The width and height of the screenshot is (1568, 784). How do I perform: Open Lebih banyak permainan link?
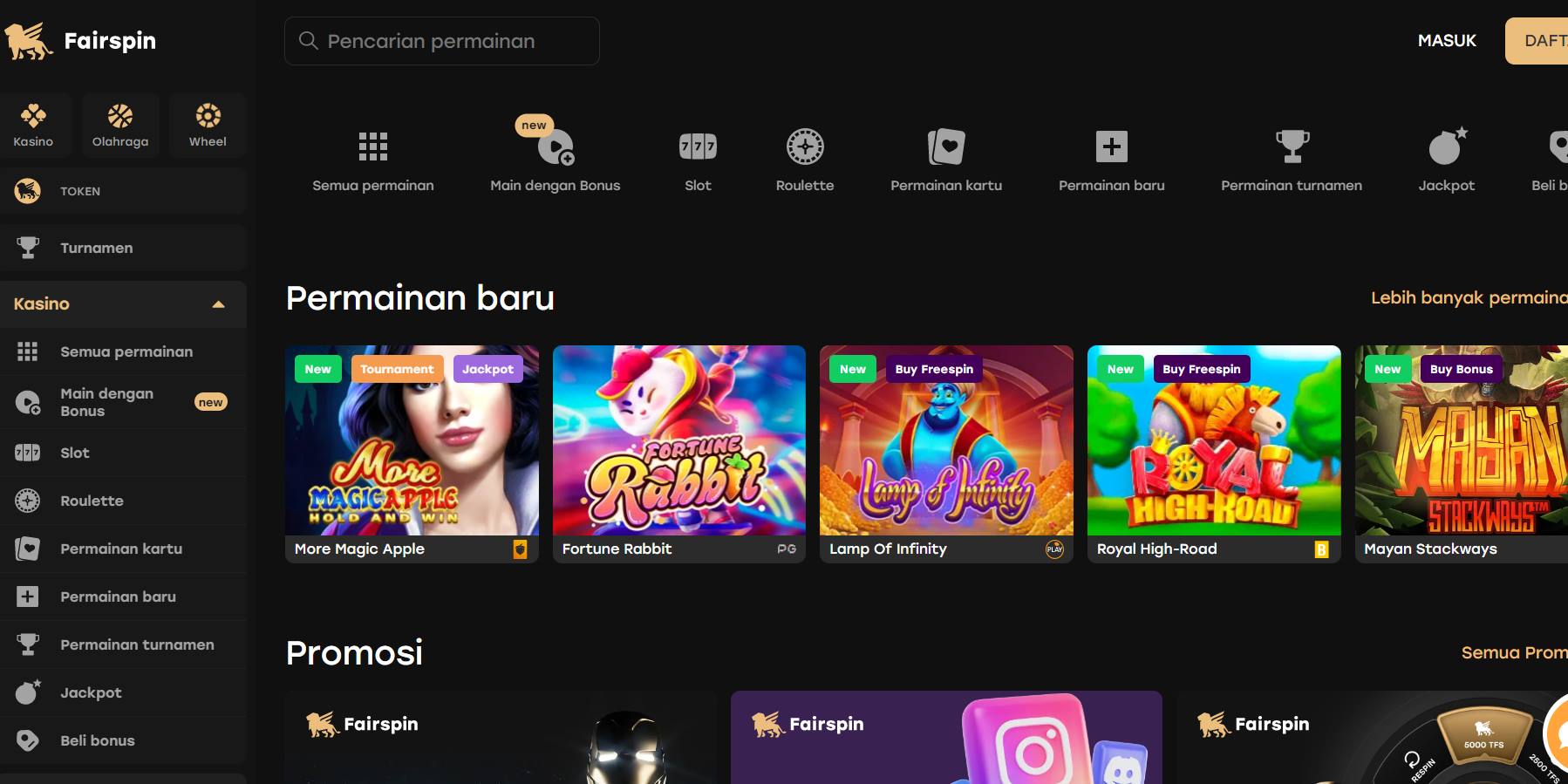[x=1469, y=297]
